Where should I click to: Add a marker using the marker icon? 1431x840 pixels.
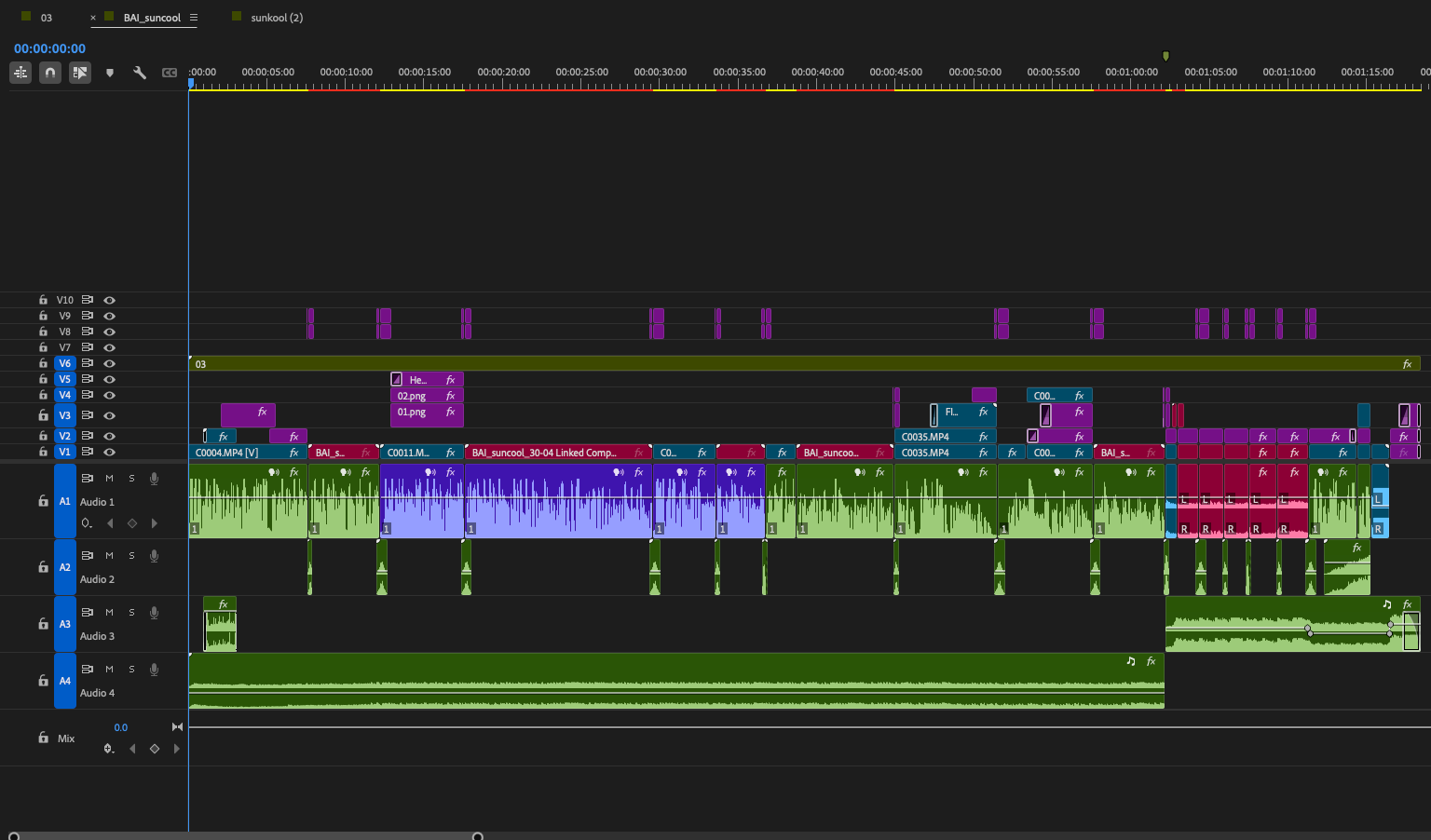point(110,73)
